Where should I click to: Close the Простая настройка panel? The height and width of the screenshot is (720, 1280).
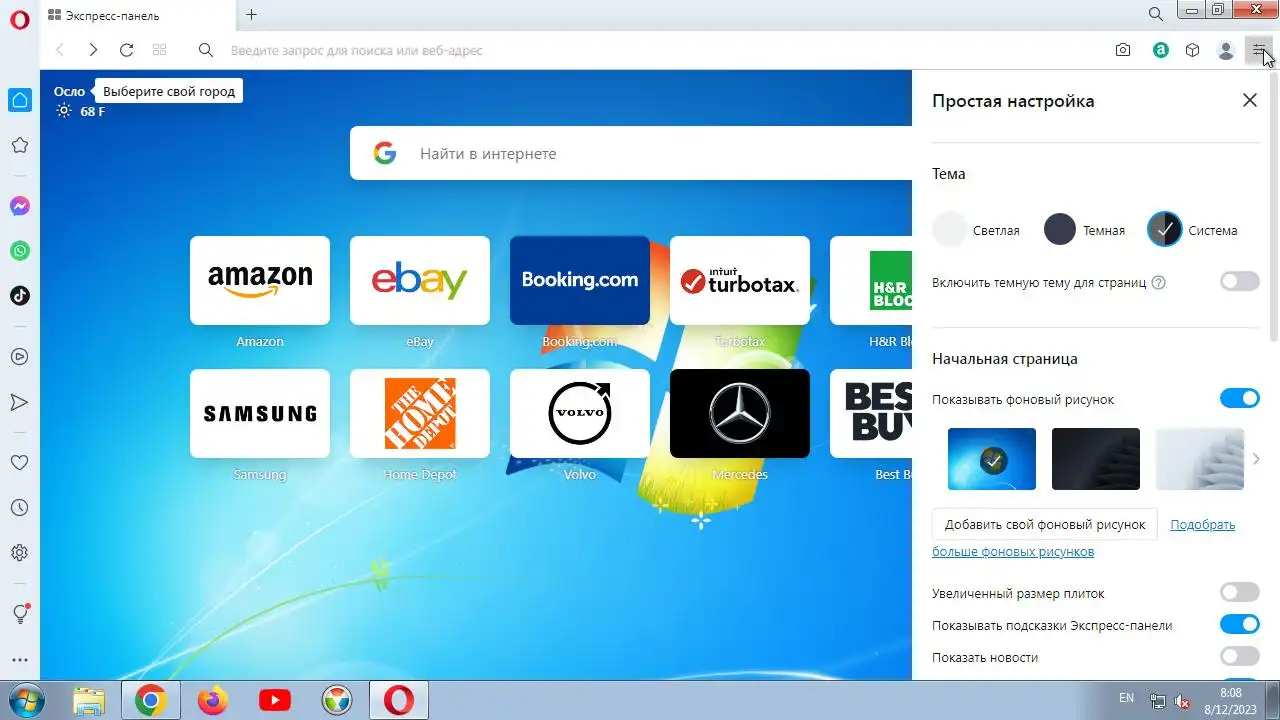click(1250, 100)
